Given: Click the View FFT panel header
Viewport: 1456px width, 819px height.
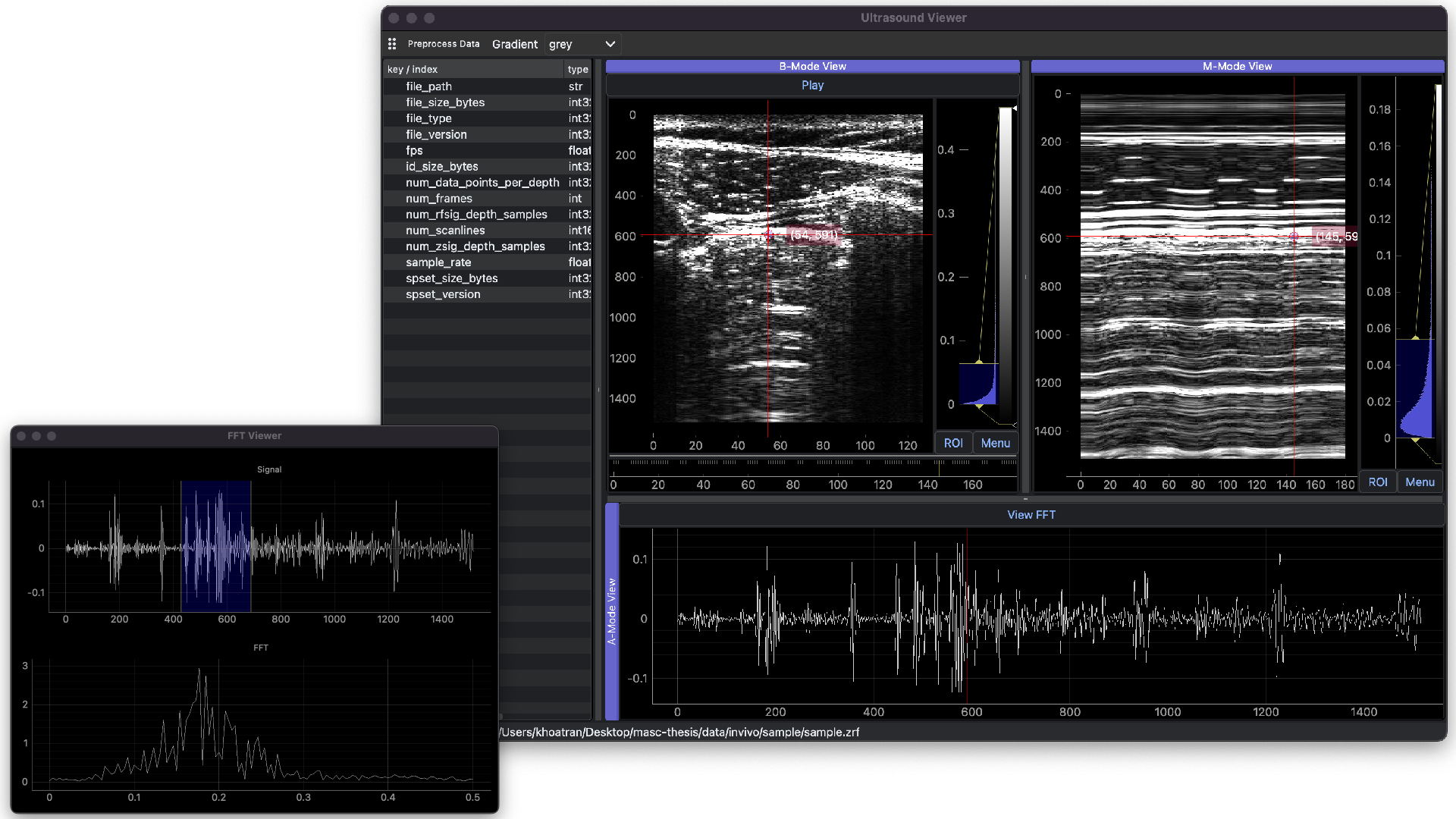Looking at the screenshot, I should tap(1031, 514).
